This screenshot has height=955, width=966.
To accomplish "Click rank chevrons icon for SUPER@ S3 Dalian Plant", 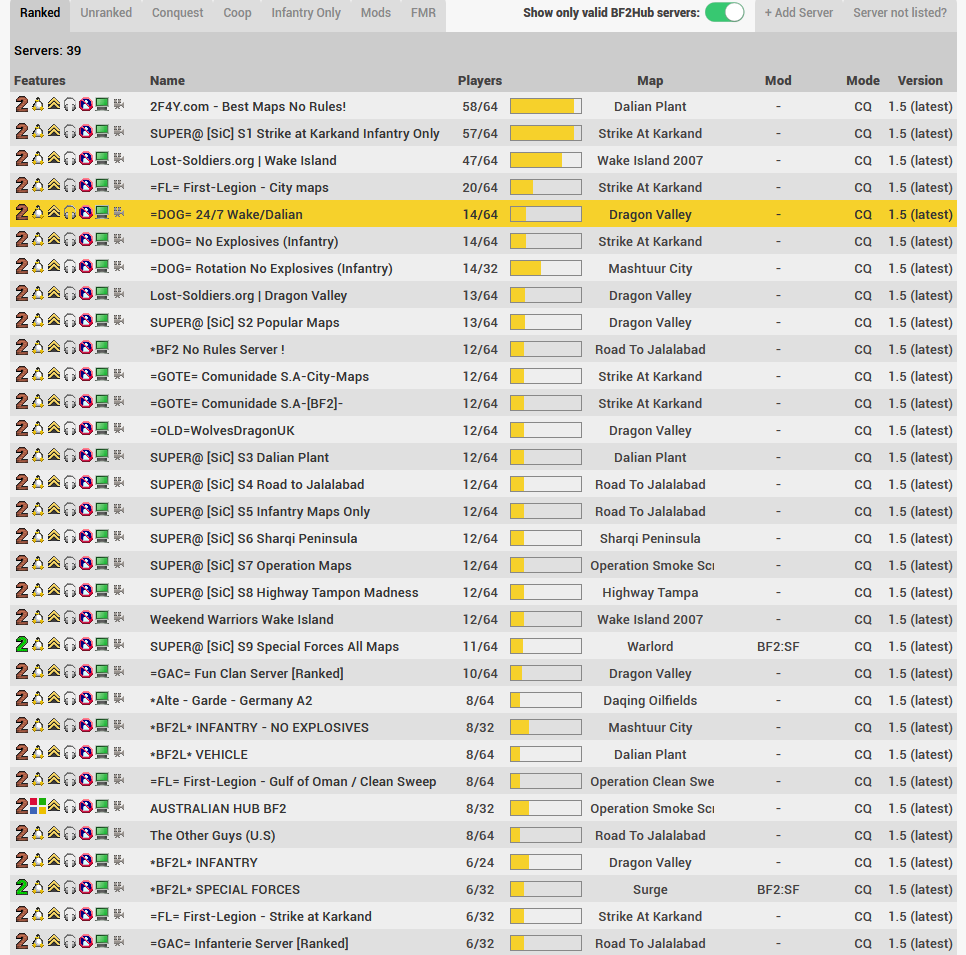I will pyautogui.click(x=54, y=456).
